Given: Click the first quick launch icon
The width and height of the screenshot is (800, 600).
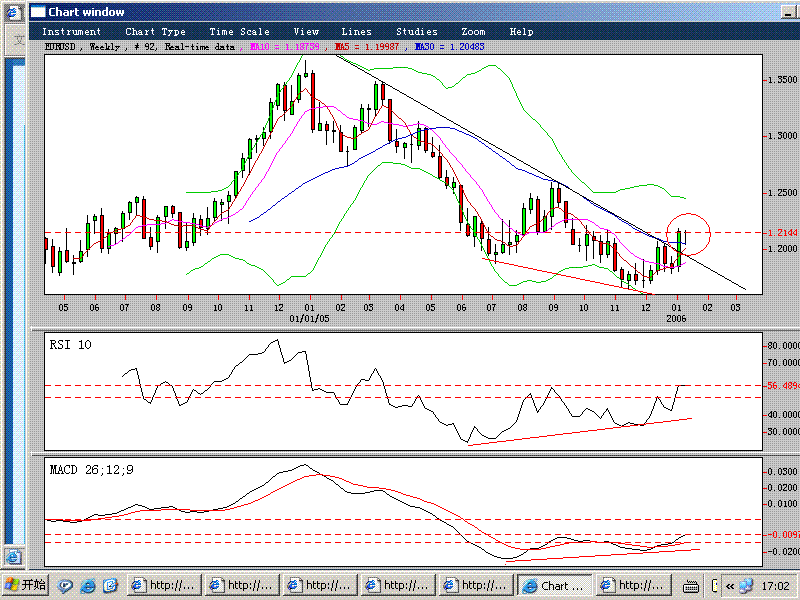Looking at the screenshot, I should [x=66, y=585].
